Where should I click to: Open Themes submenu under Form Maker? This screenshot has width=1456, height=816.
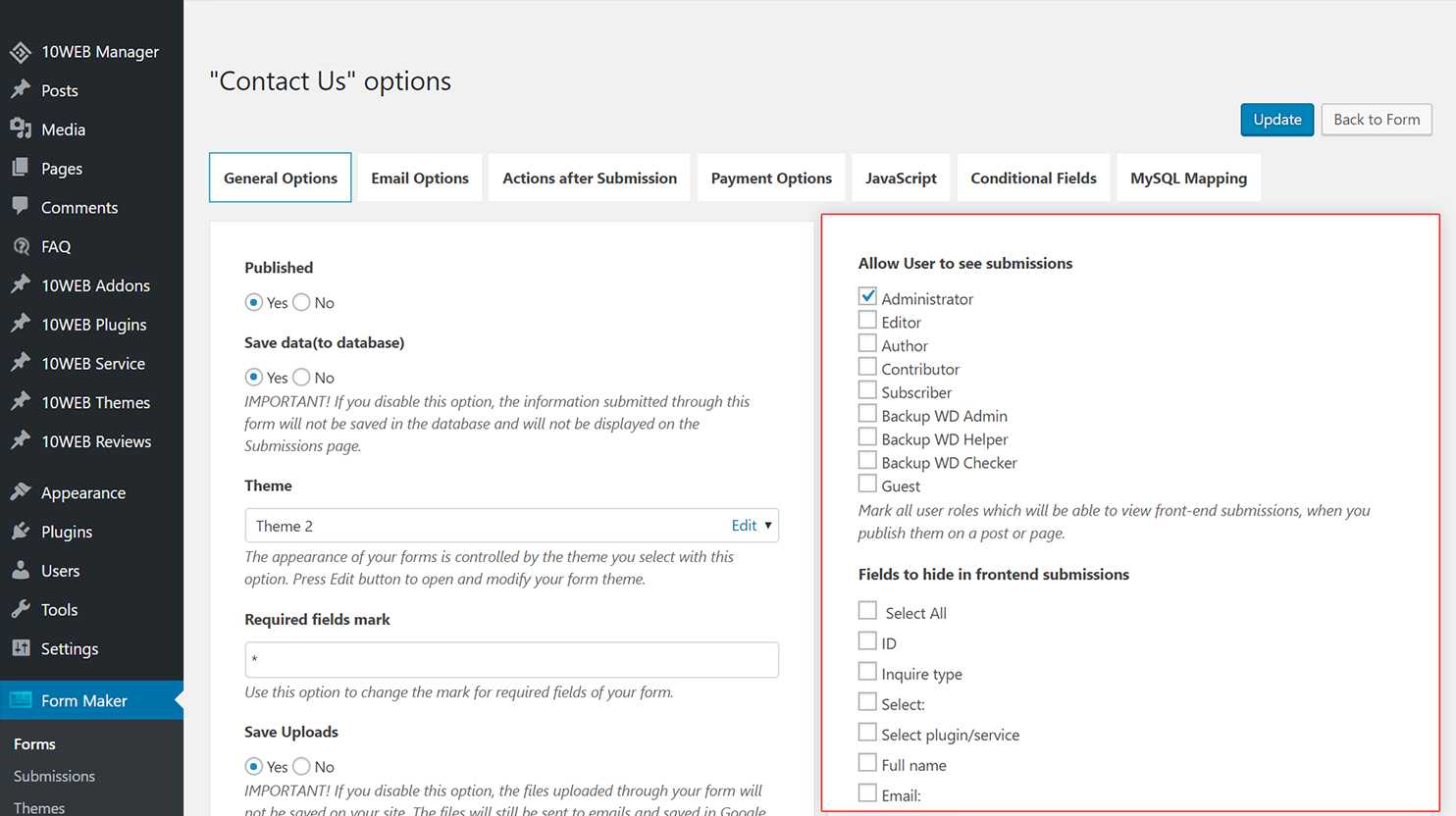(39, 807)
